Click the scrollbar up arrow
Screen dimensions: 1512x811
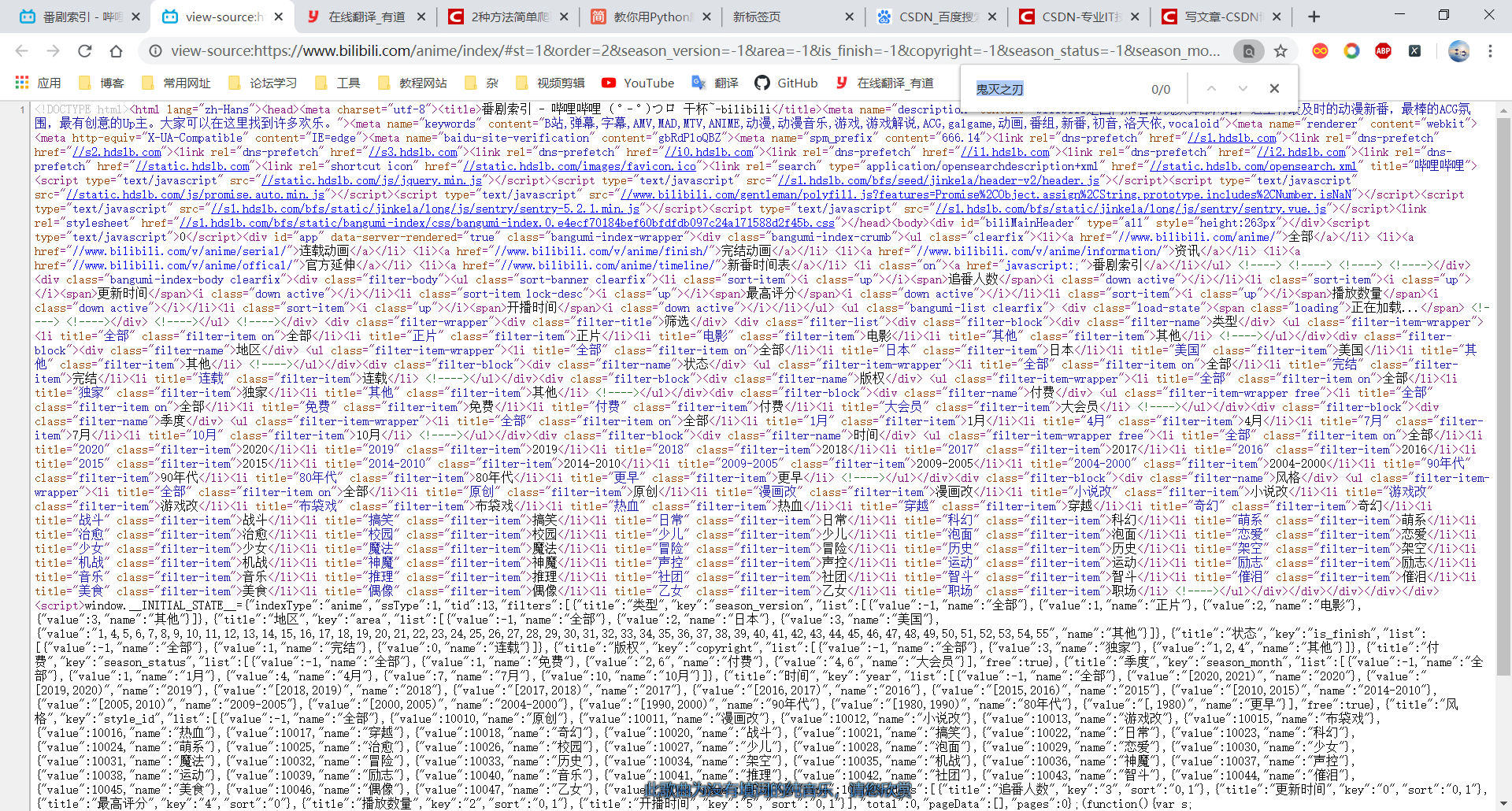(x=1503, y=109)
